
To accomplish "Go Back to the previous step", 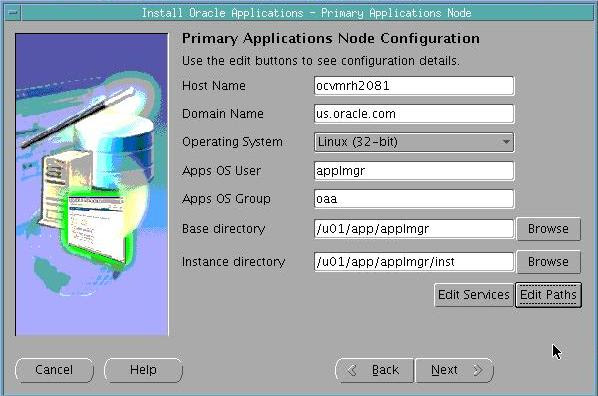I will click(x=375, y=370).
